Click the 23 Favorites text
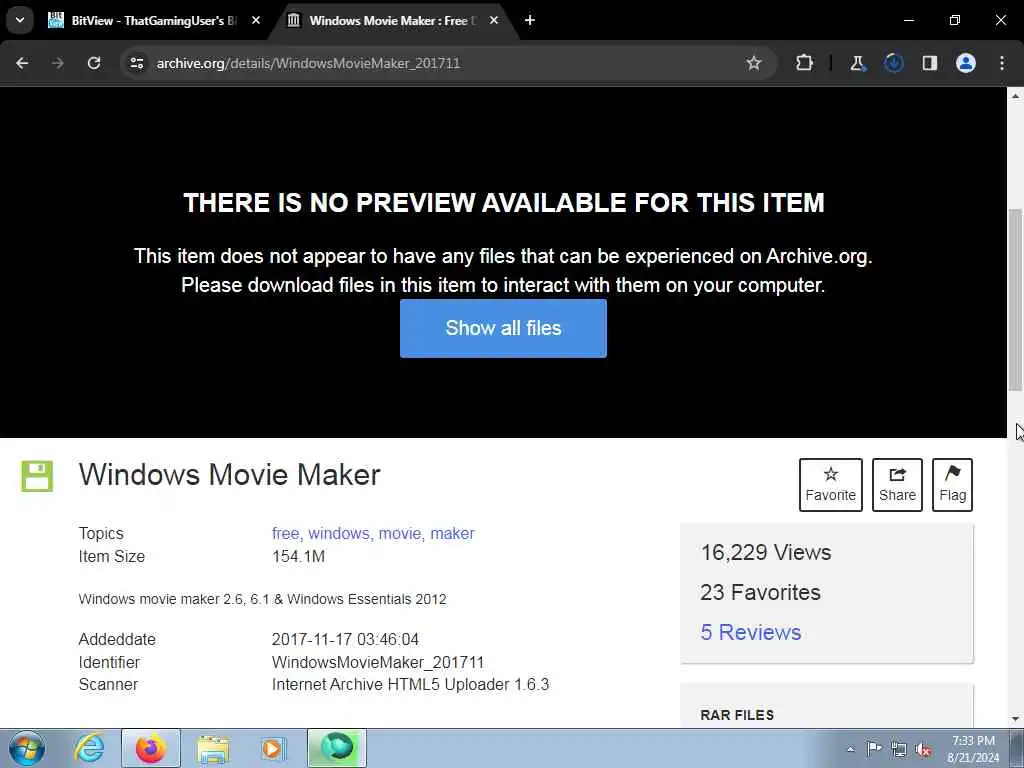 [x=760, y=592]
